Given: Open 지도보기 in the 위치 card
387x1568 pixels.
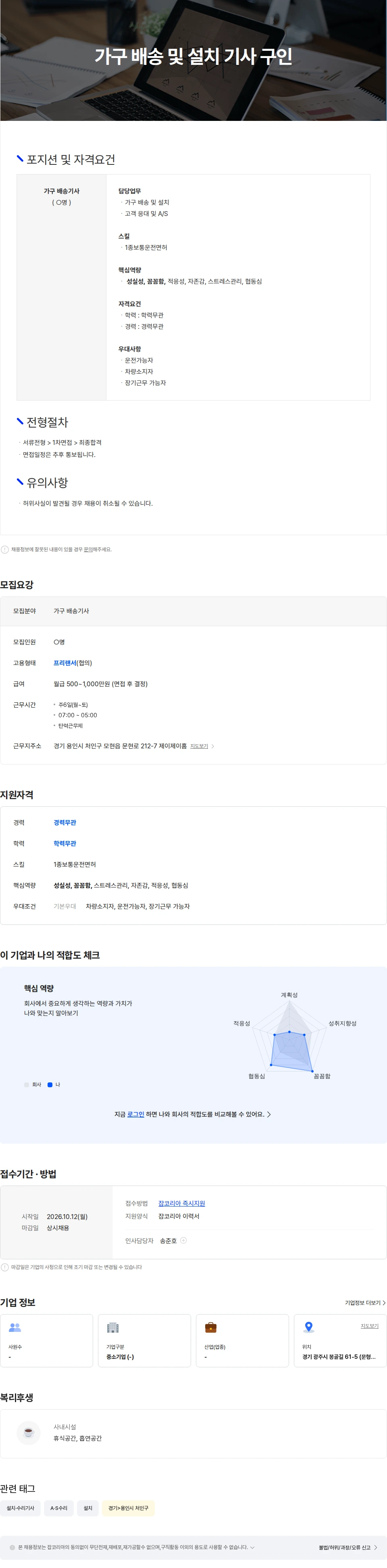Looking at the screenshot, I should click(369, 1326).
